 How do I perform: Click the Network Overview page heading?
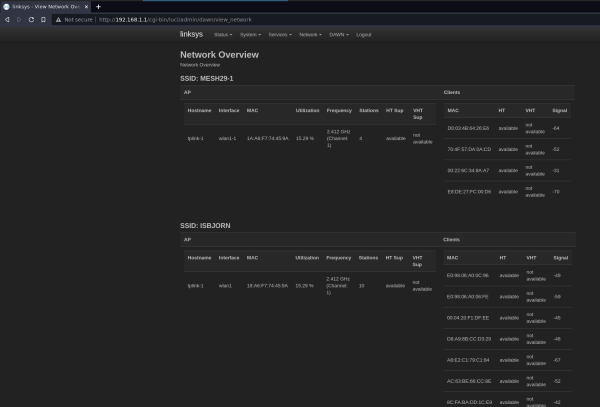click(219, 55)
